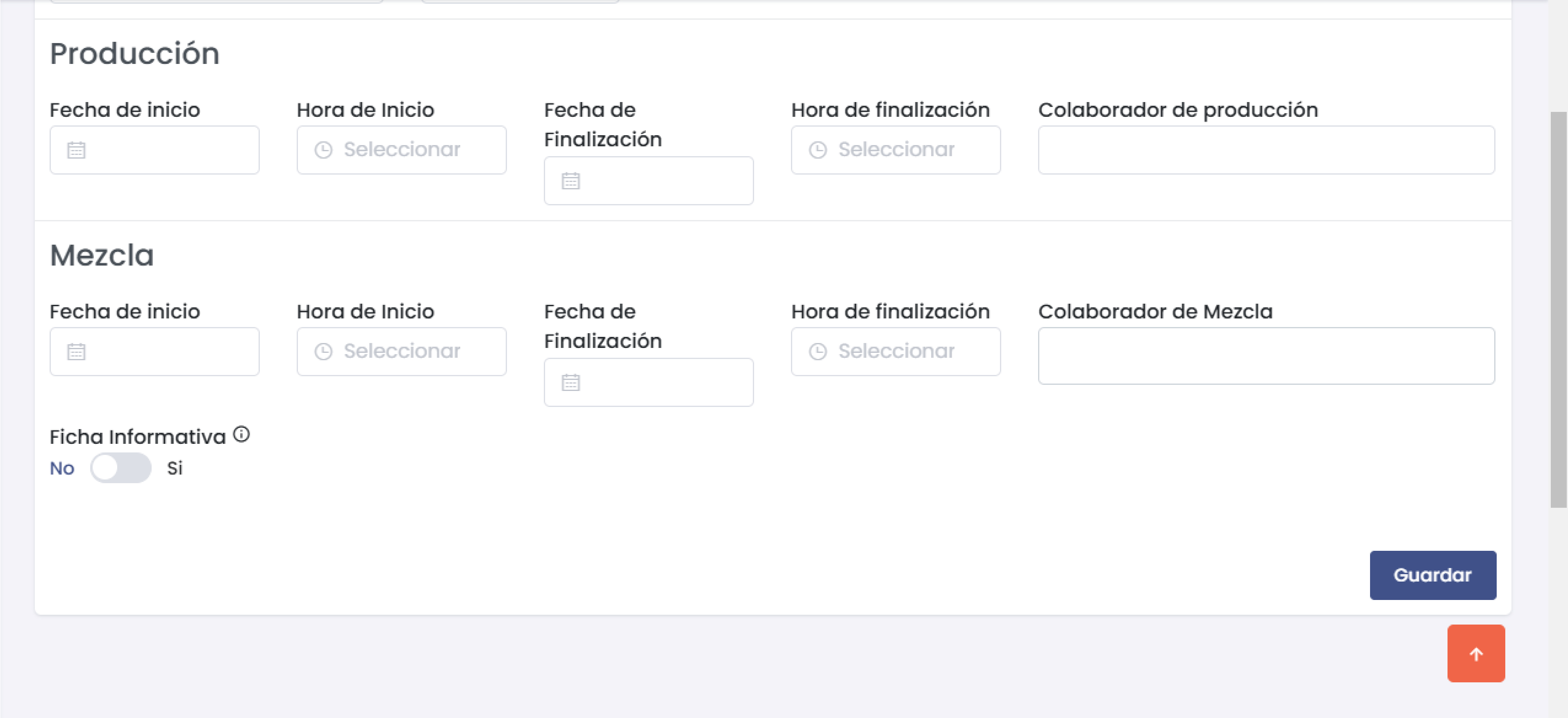Open Mezcla Hora de finalización Seleccionar picker

point(896,351)
